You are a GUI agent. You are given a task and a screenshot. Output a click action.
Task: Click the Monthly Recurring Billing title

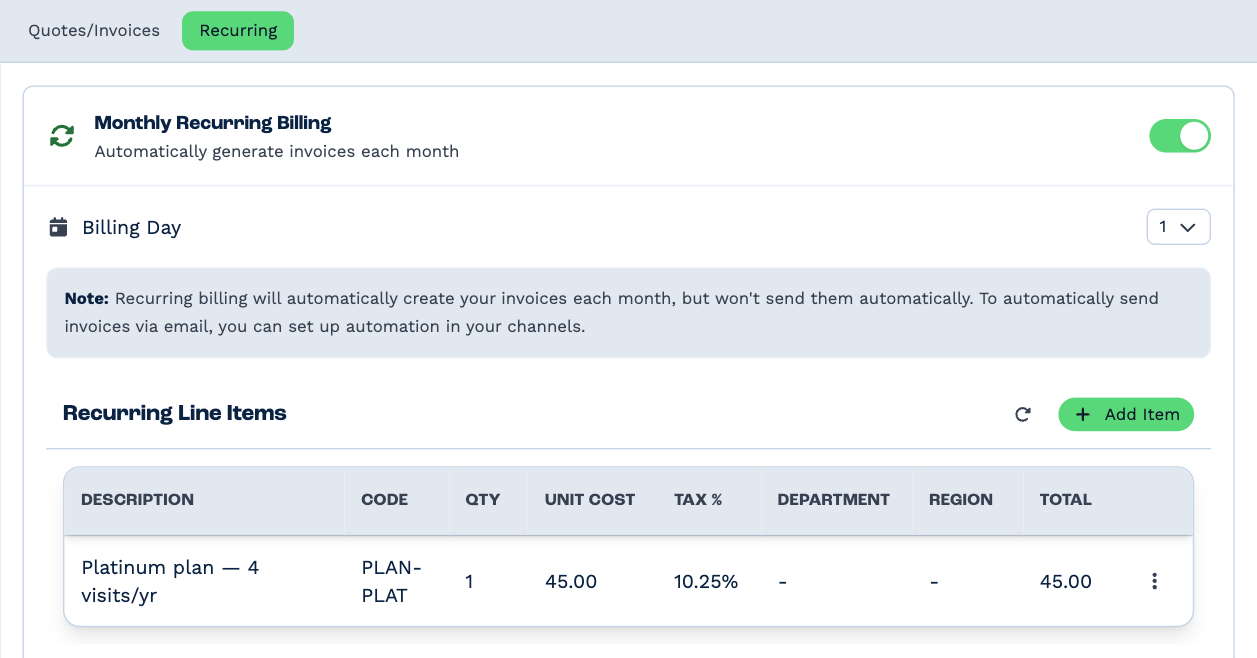click(213, 123)
